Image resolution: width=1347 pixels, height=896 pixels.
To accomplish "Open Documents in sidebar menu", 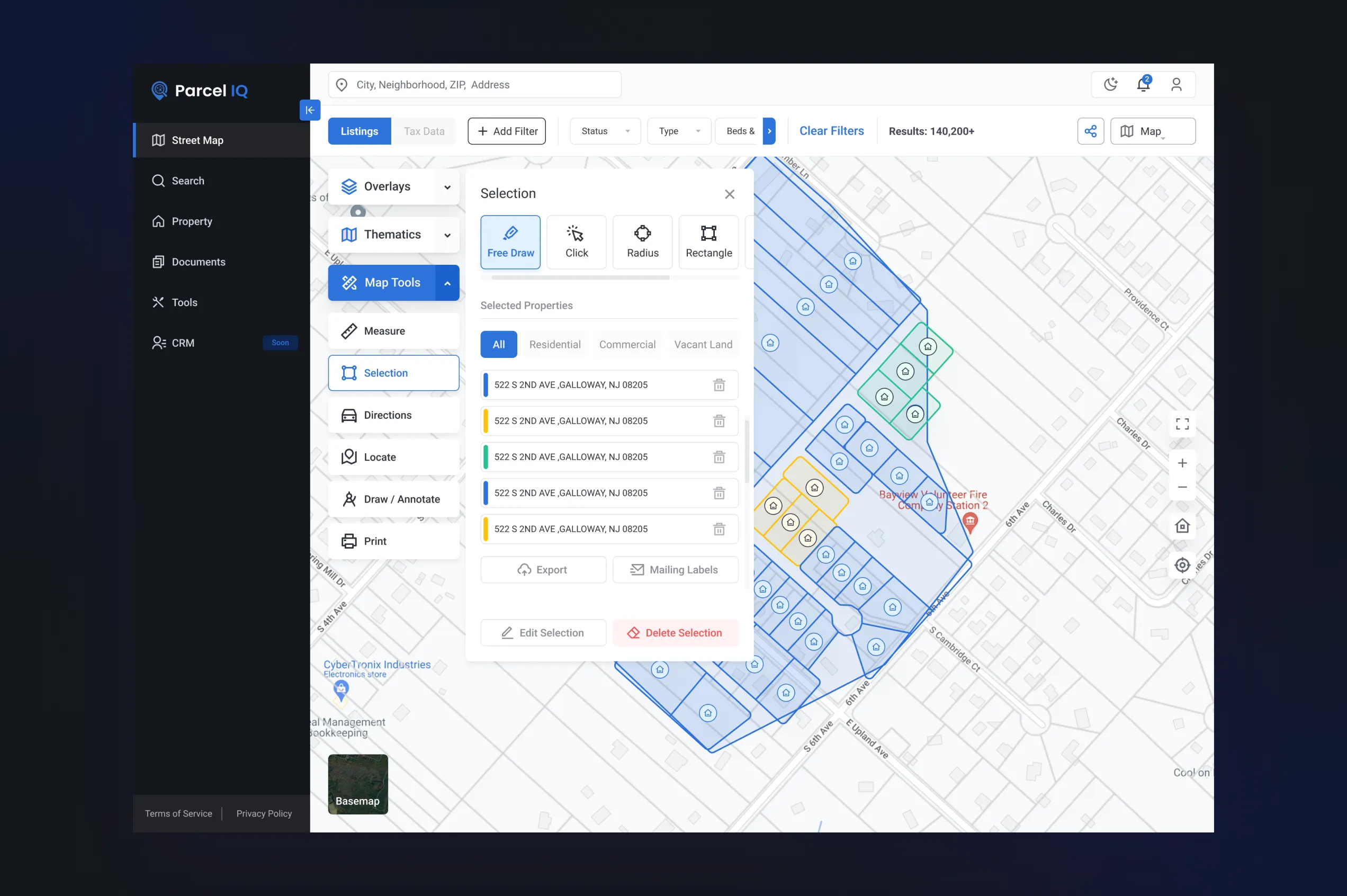I will coord(198,262).
